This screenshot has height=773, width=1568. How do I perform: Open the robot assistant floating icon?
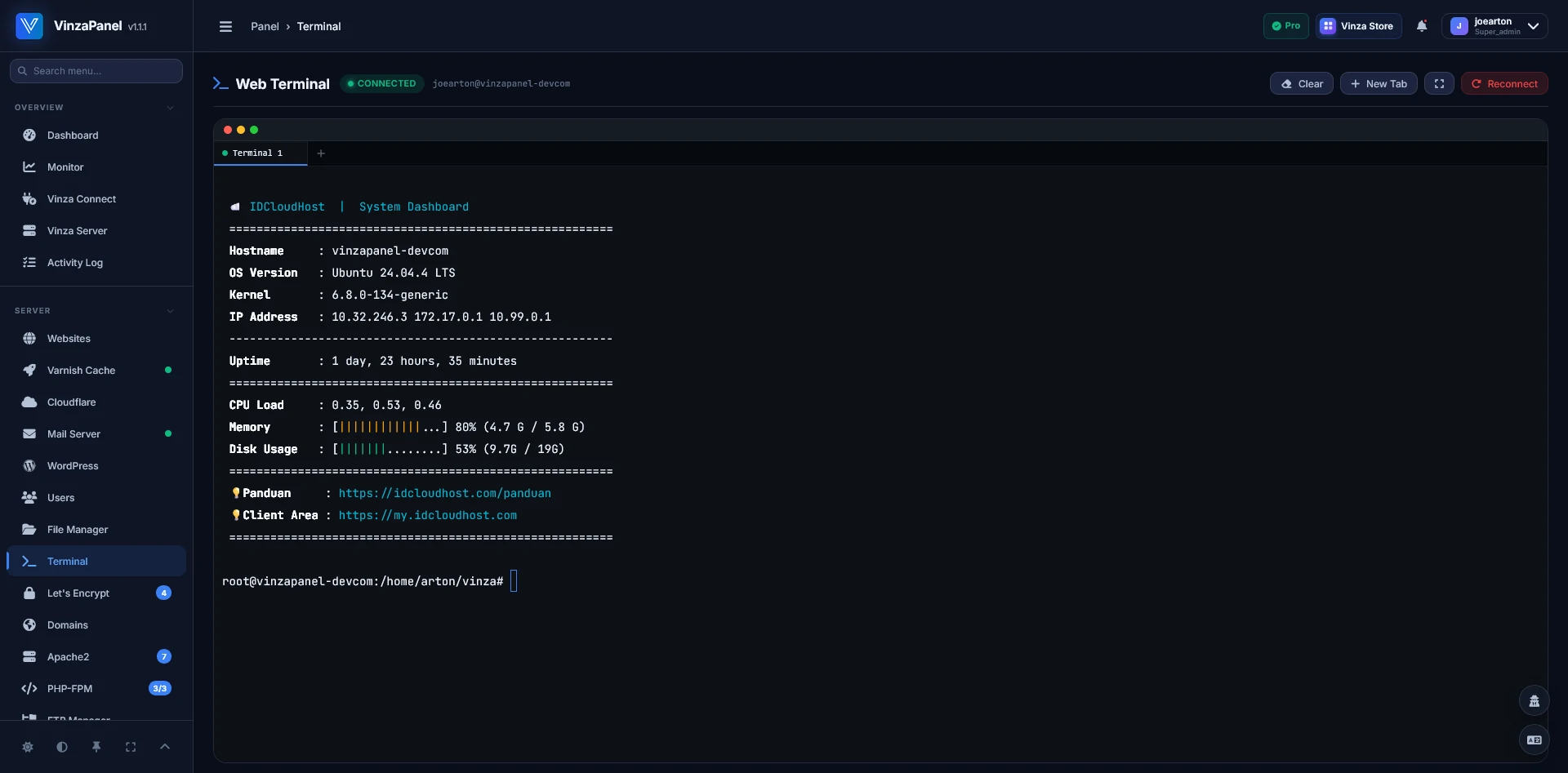pyautogui.click(x=1535, y=700)
